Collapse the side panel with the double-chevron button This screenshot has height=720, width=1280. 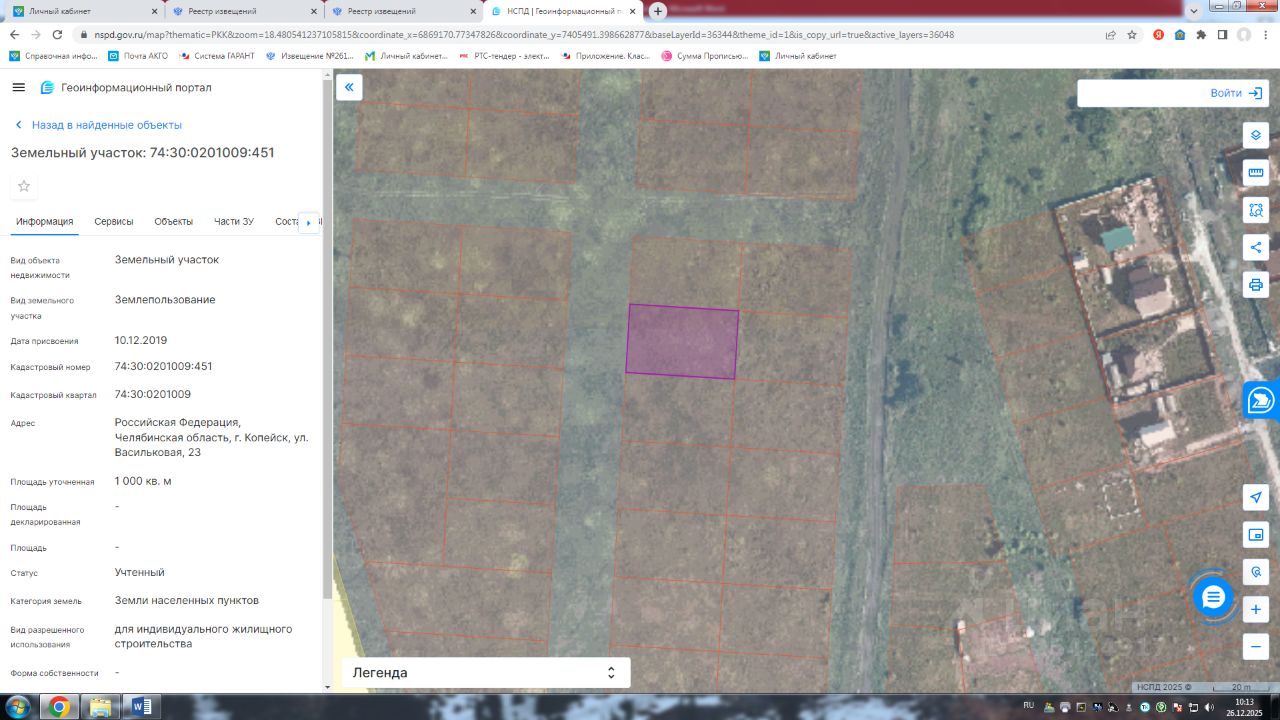349,87
